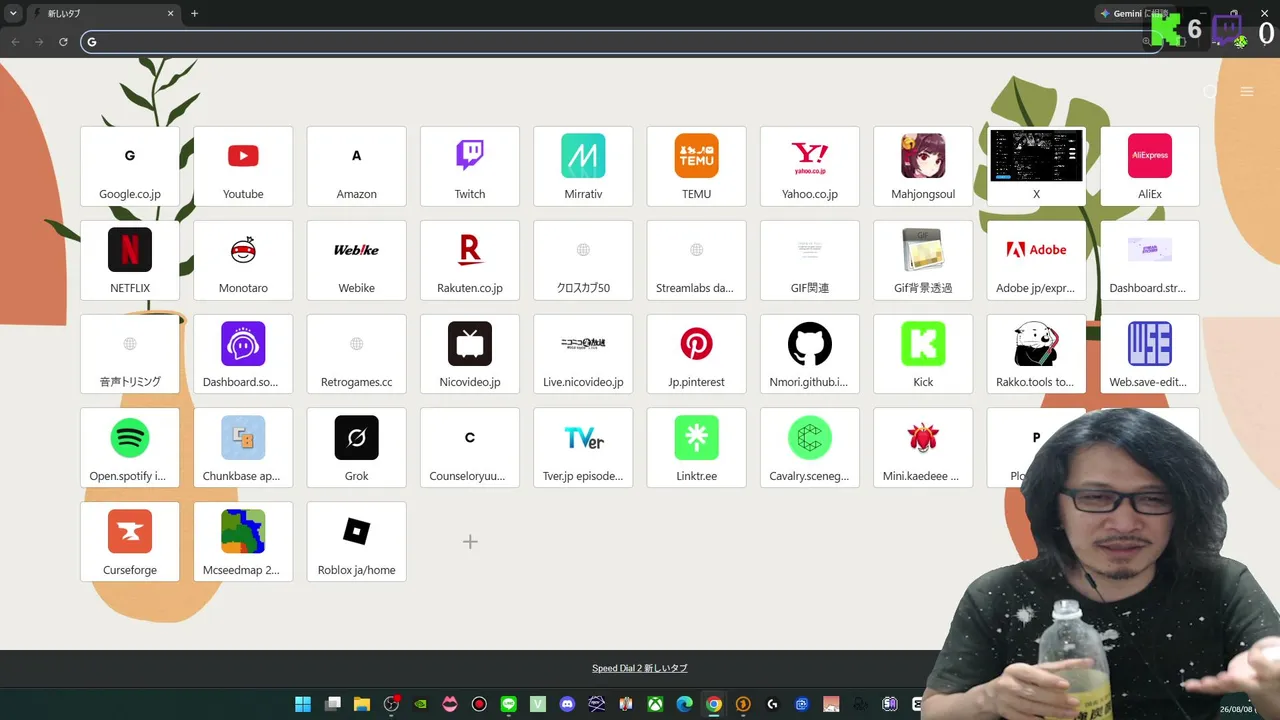
Task: Open the Linktr.ee tile
Action: coord(697,448)
